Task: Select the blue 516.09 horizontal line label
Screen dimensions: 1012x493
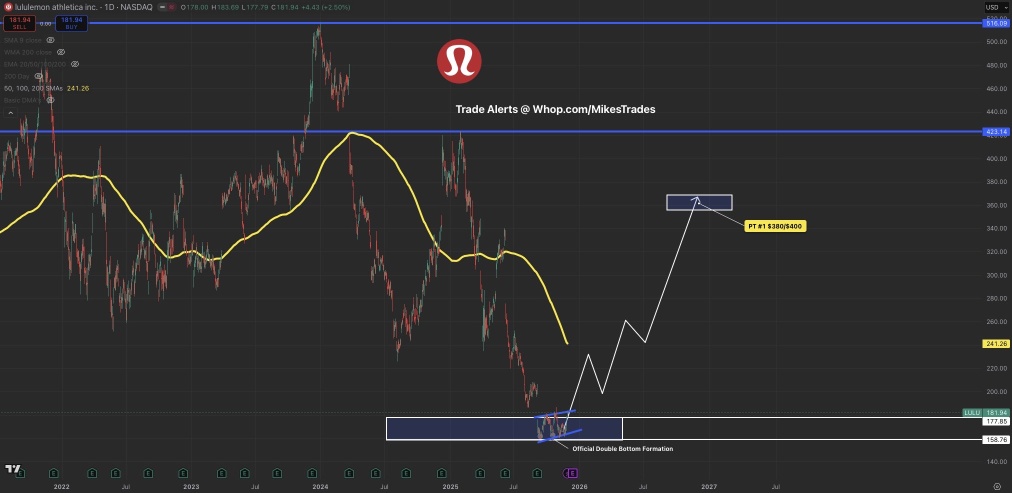Action: (x=995, y=23)
